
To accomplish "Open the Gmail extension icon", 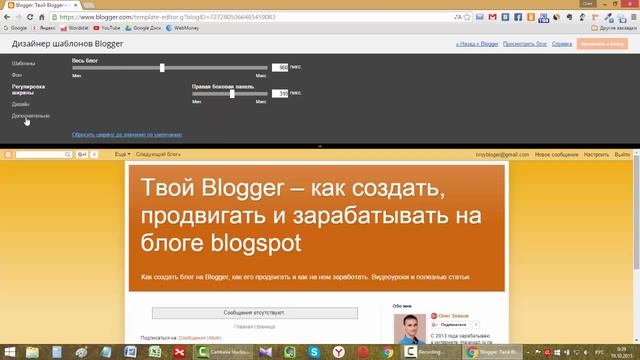I will (x=492, y=17).
